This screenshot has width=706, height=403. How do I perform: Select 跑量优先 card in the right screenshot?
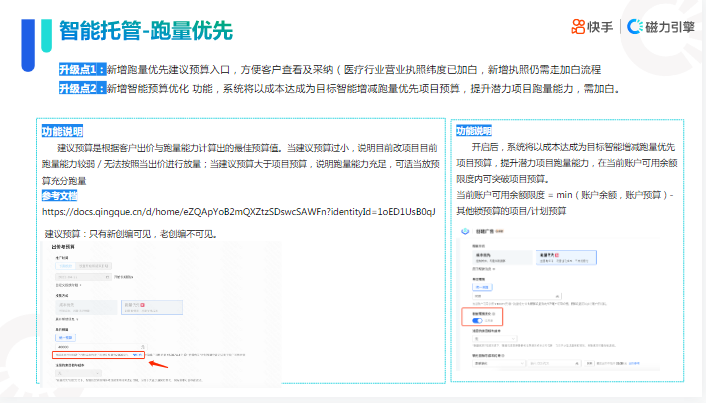(566, 257)
